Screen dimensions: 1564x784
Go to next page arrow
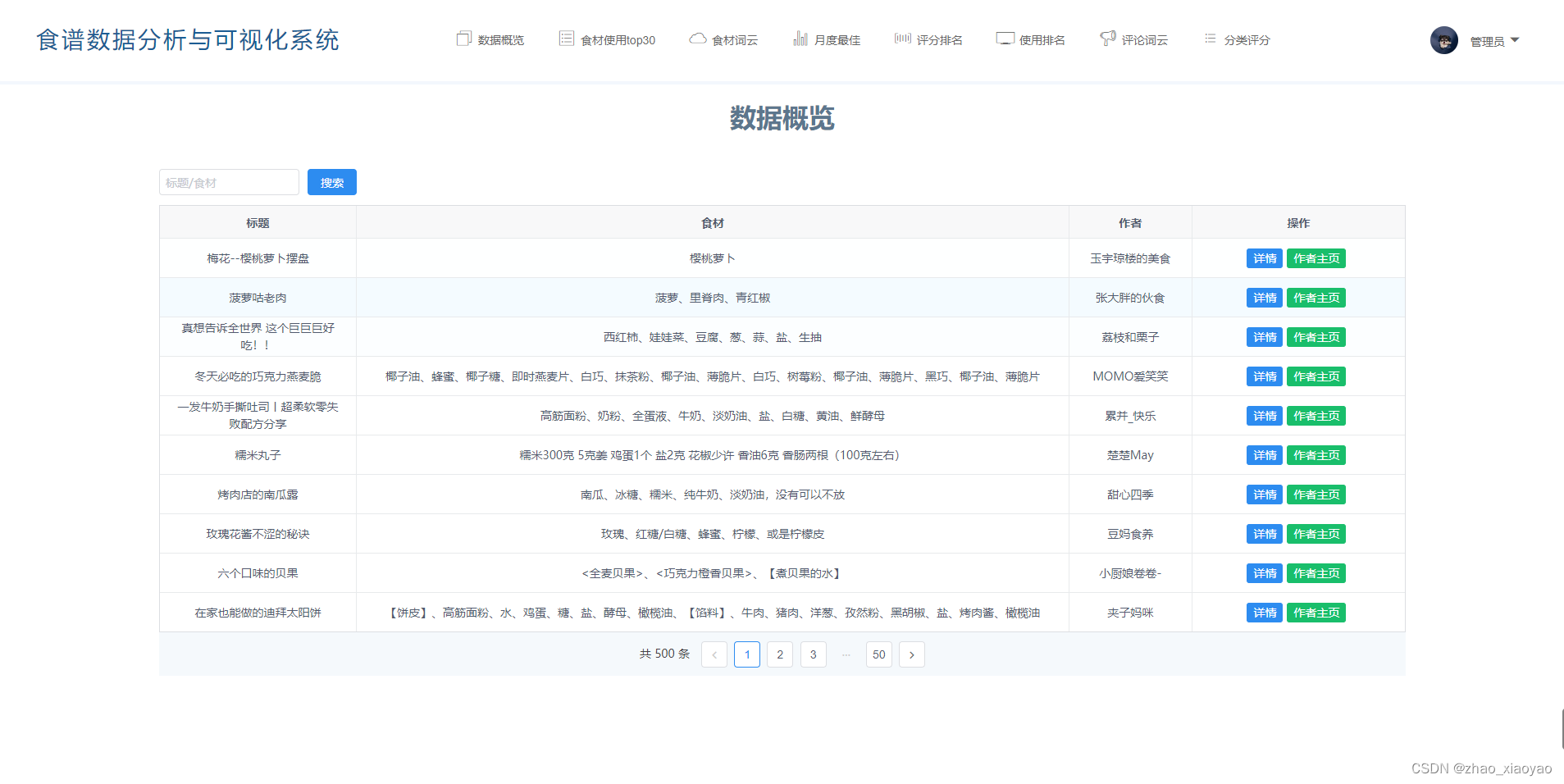(x=912, y=654)
